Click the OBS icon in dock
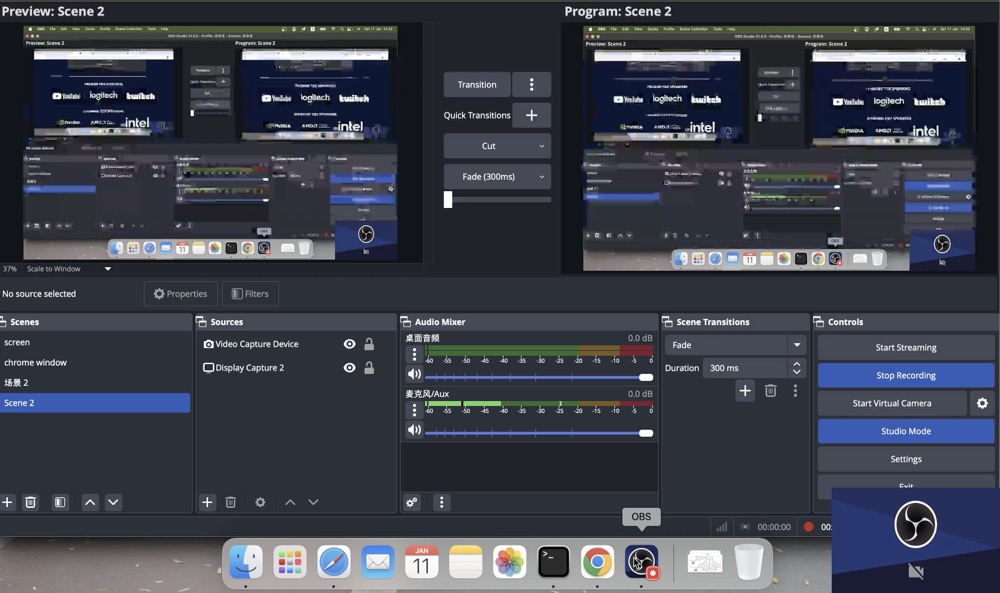The height and width of the screenshot is (593, 1000). click(x=641, y=562)
